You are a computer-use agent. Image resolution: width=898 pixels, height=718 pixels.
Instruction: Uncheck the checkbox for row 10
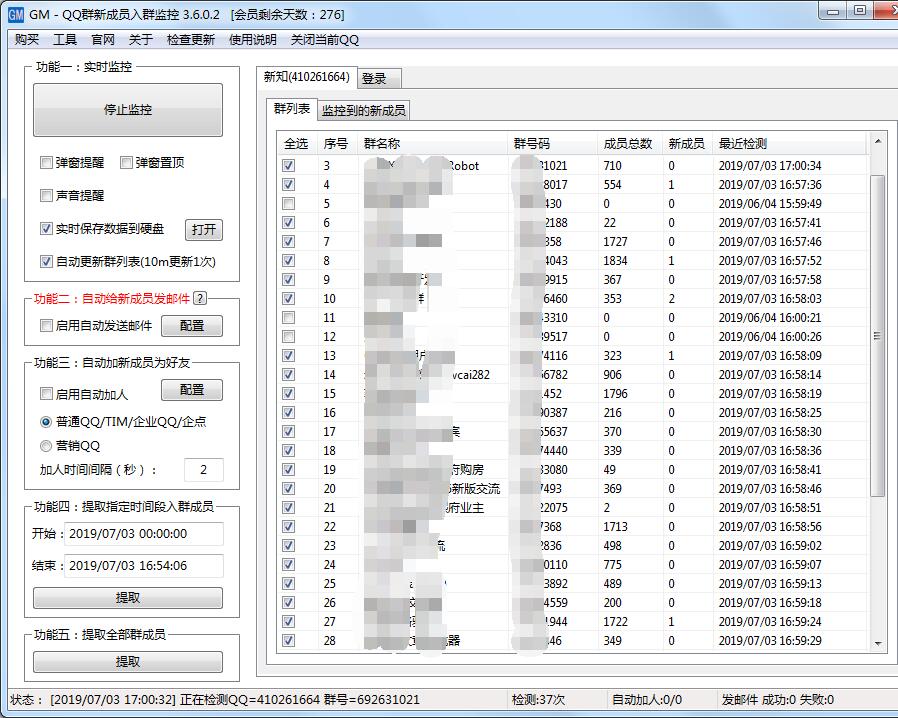pyautogui.click(x=289, y=298)
